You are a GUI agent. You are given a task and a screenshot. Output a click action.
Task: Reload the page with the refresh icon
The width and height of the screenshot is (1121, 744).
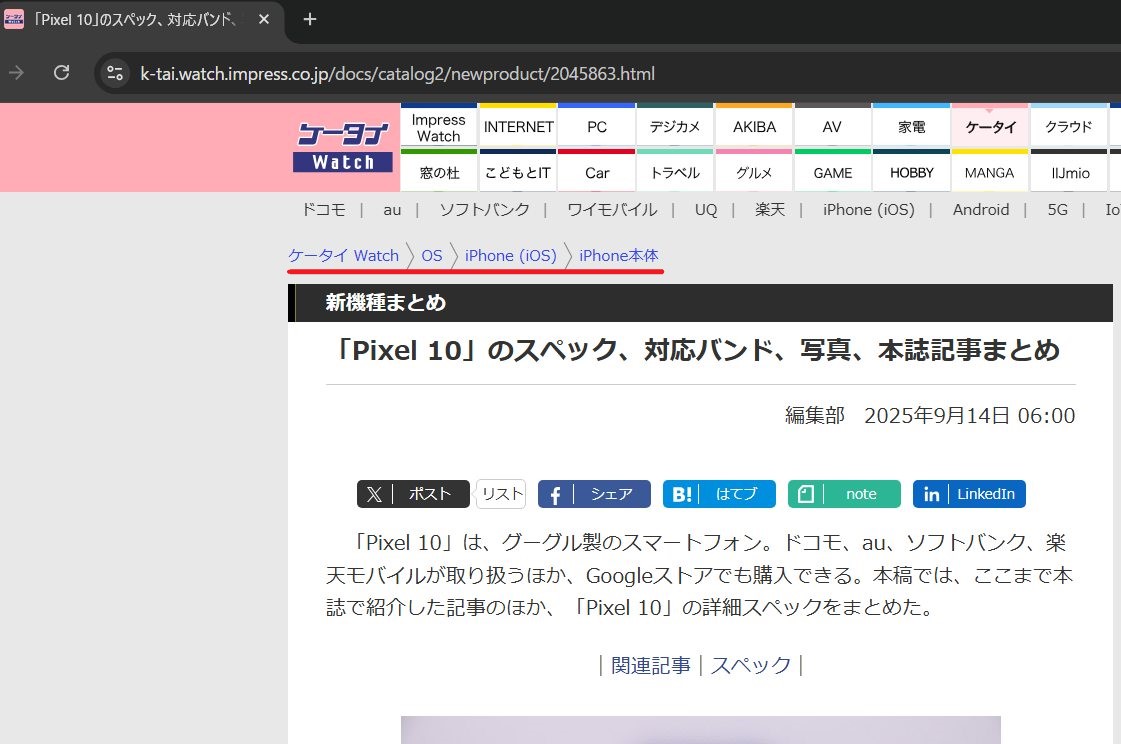[61, 73]
